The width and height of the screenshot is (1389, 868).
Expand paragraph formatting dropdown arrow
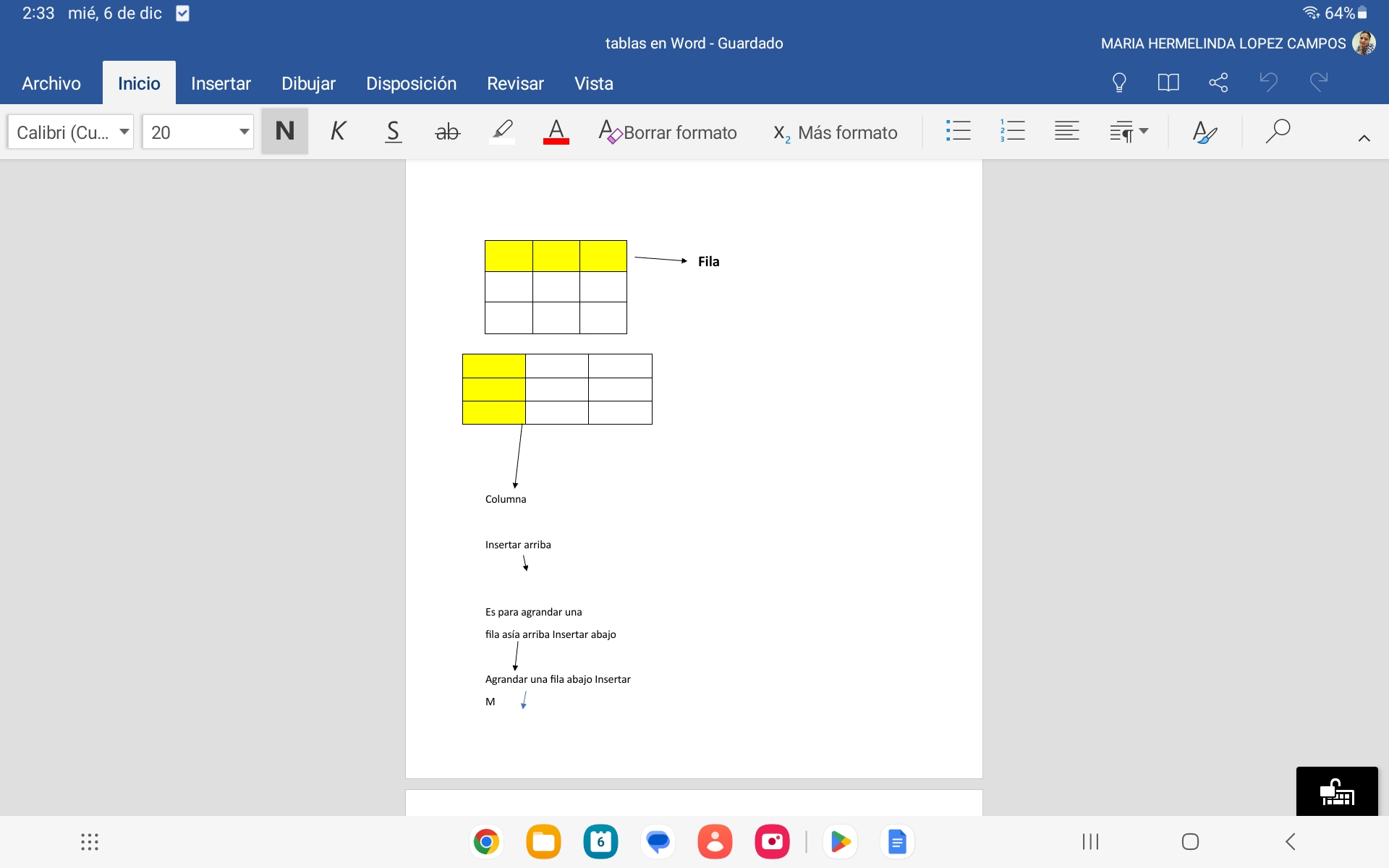[1144, 132]
